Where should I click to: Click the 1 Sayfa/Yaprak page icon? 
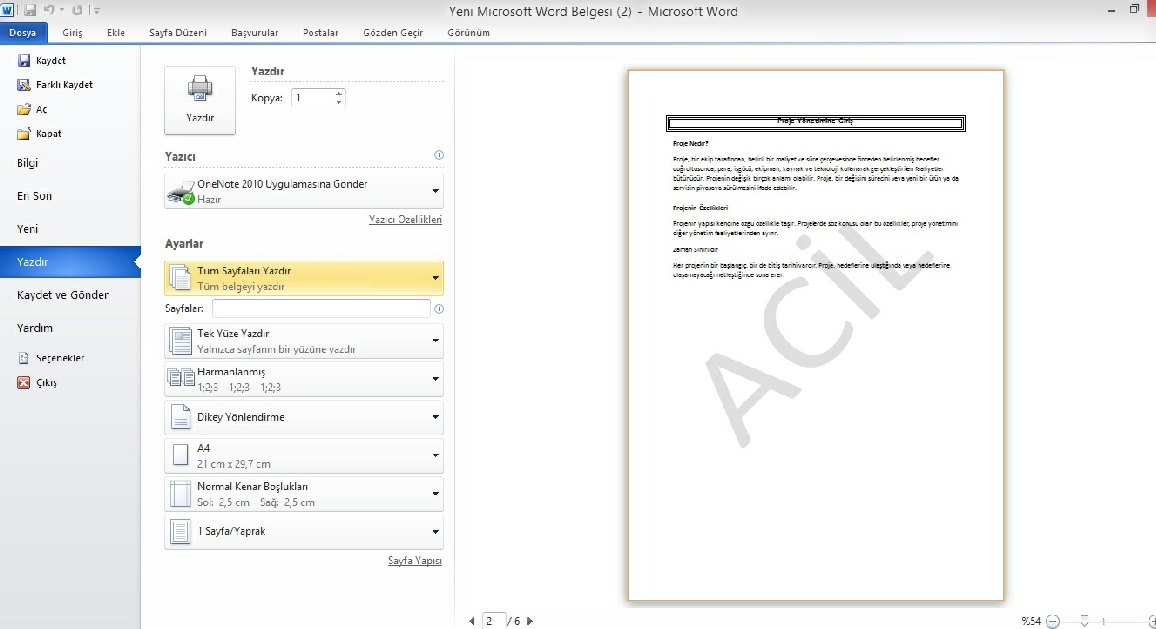181,532
